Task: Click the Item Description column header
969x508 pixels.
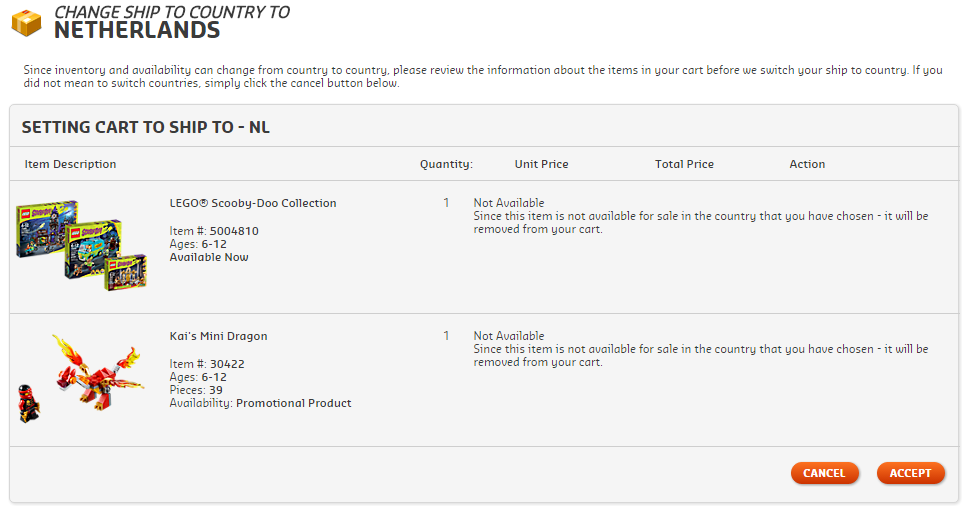Action: (70, 164)
